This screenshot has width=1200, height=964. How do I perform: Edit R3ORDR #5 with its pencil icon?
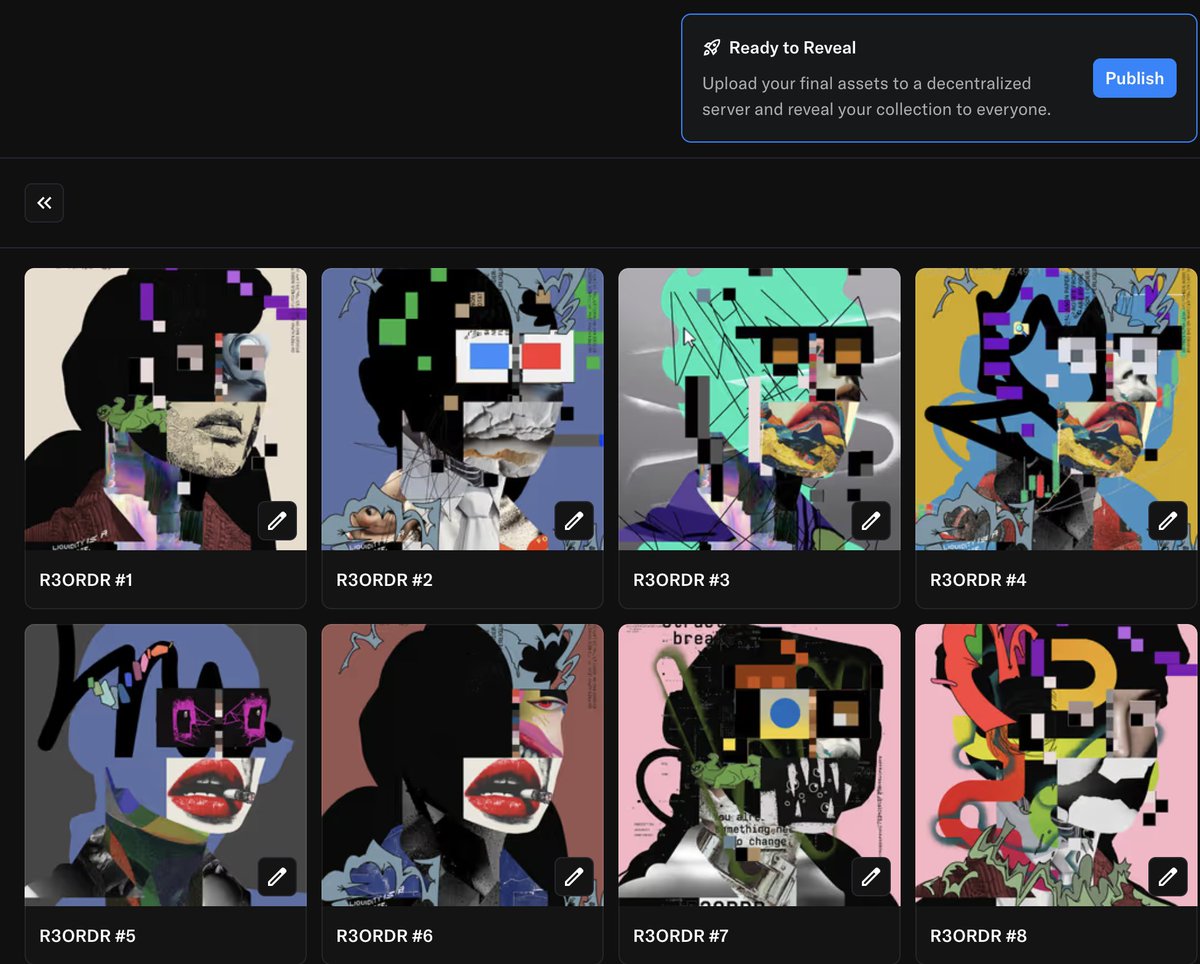pos(277,877)
